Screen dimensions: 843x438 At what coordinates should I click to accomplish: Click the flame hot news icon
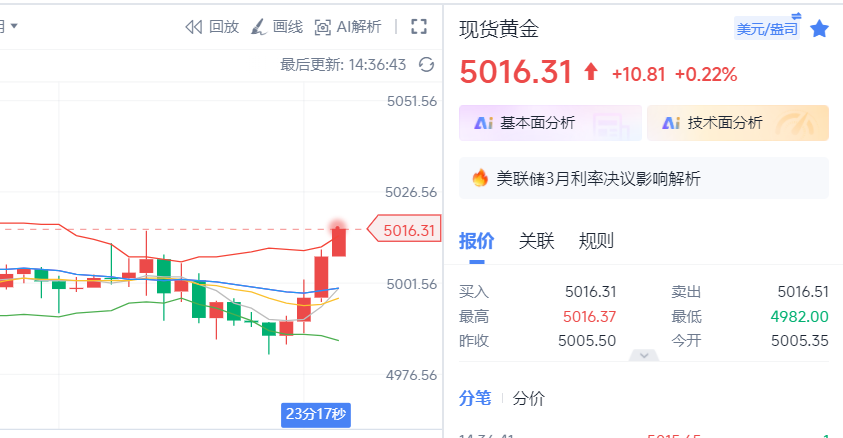click(x=480, y=178)
